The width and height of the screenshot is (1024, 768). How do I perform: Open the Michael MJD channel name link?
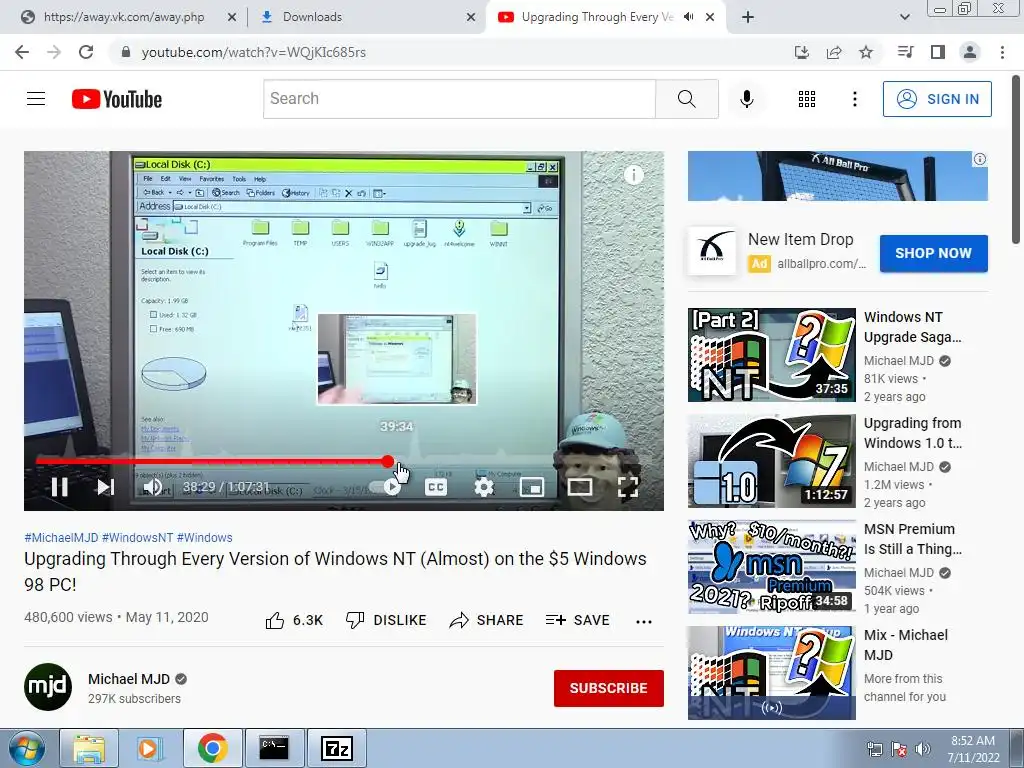point(129,679)
